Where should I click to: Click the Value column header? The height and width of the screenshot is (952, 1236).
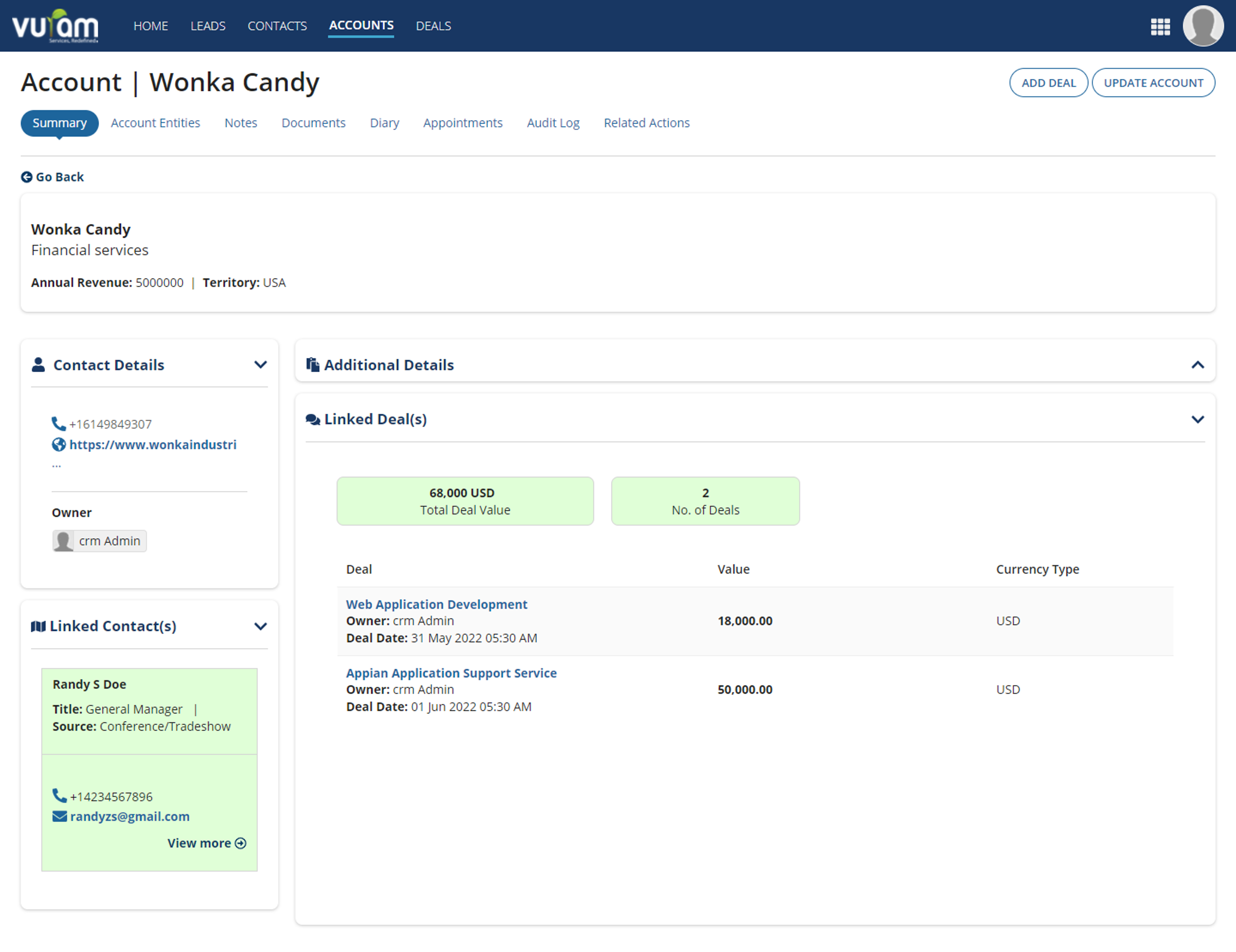click(734, 570)
